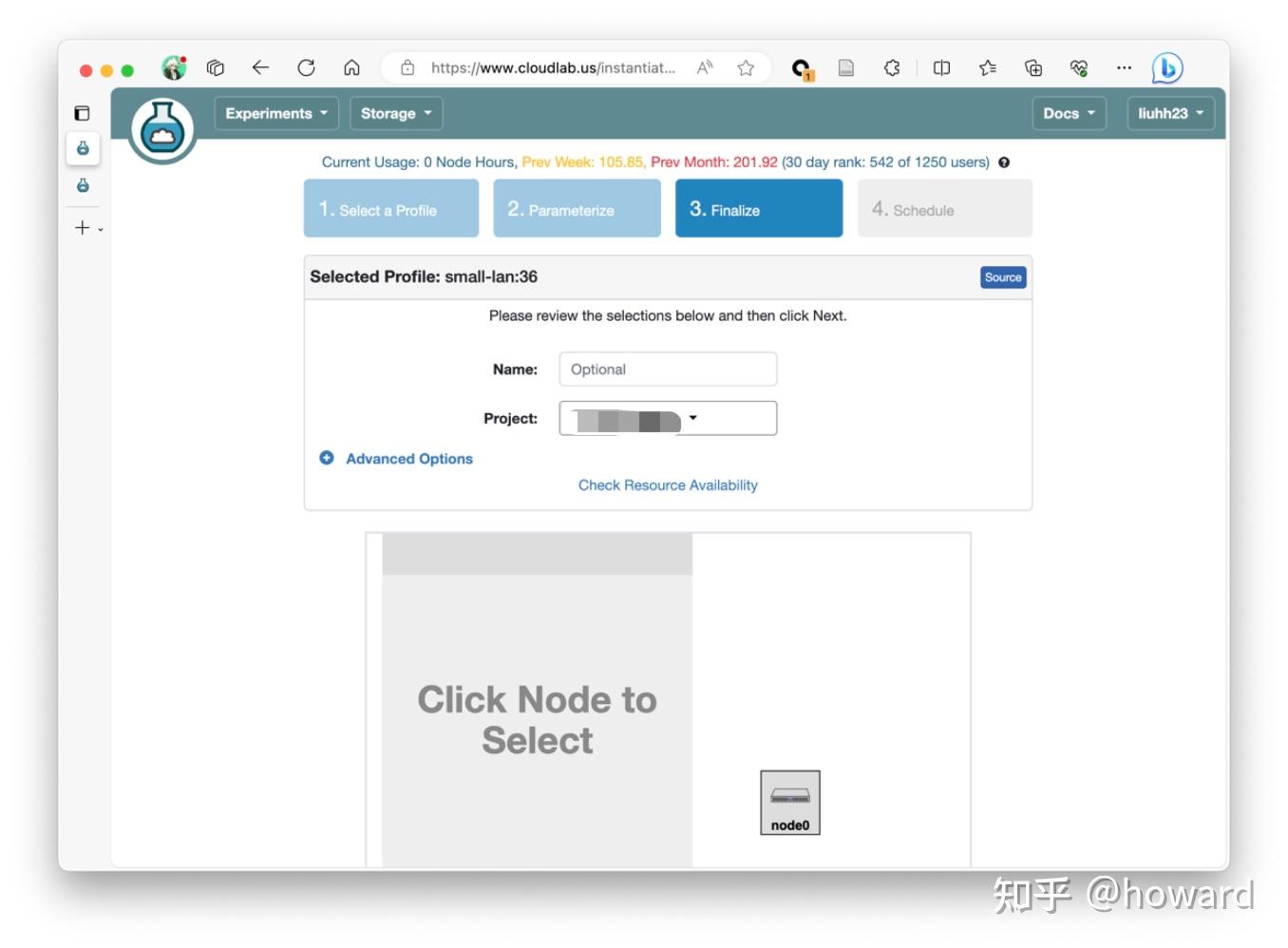Click the Source button for the profile
Screen dimensions: 1288x948
click(x=1003, y=276)
